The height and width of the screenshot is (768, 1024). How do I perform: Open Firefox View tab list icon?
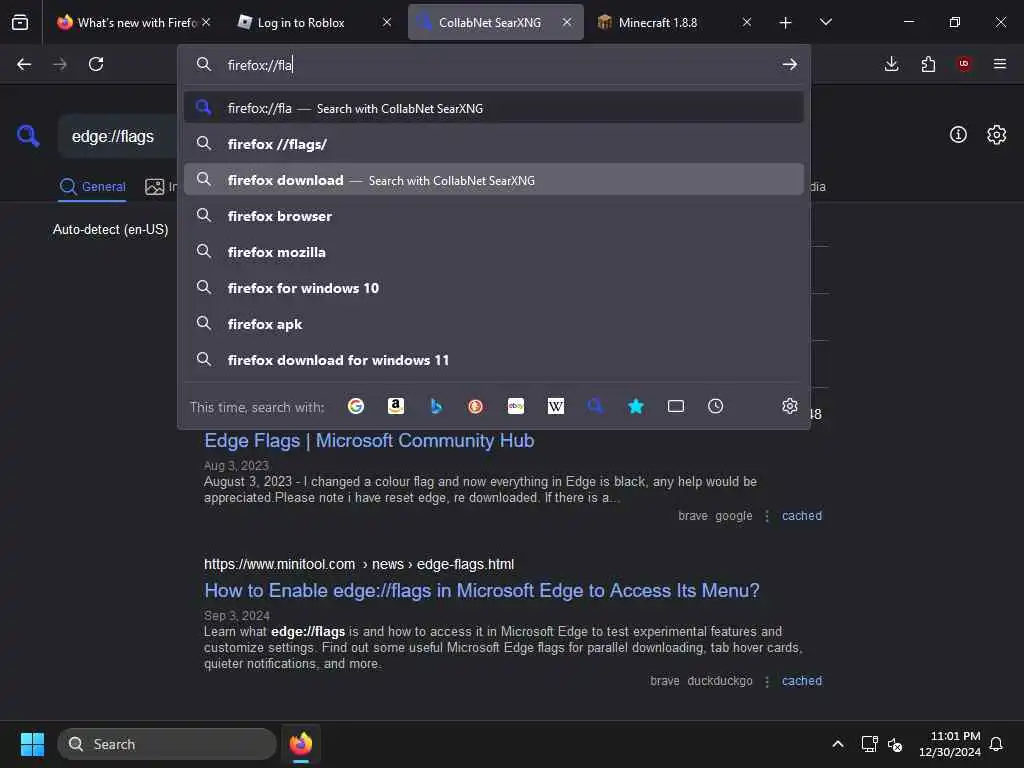(x=20, y=22)
